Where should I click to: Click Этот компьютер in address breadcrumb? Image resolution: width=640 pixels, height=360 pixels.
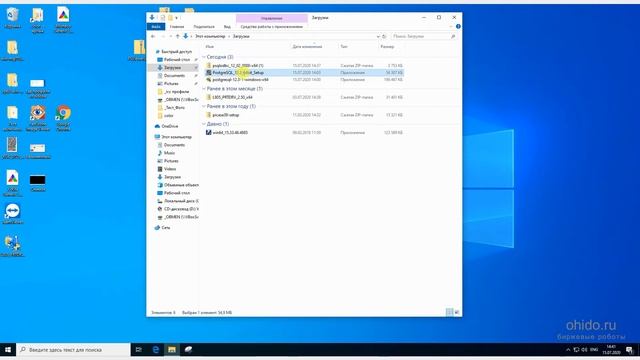pyautogui.click(x=210, y=36)
